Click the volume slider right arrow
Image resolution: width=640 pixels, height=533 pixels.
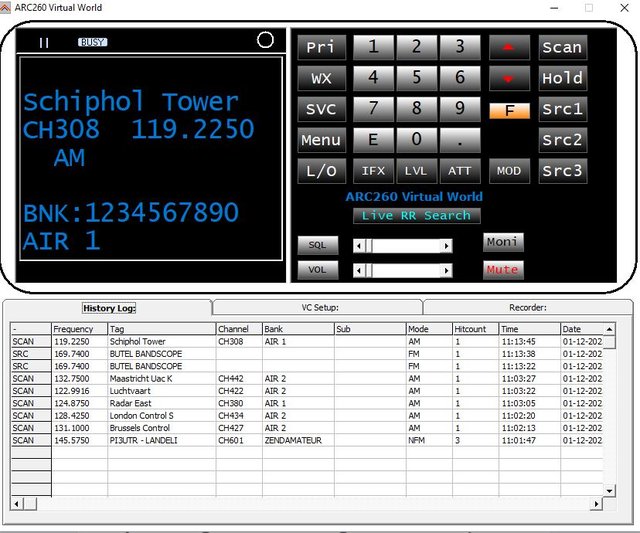(x=446, y=271)
